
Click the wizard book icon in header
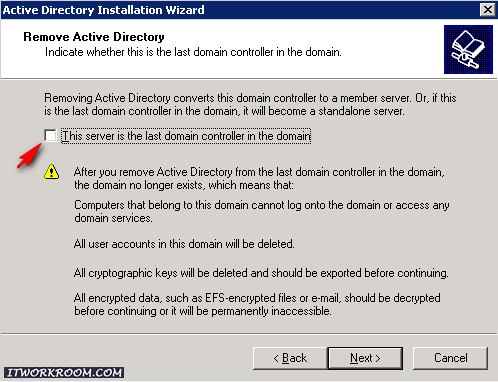(468, 49)
